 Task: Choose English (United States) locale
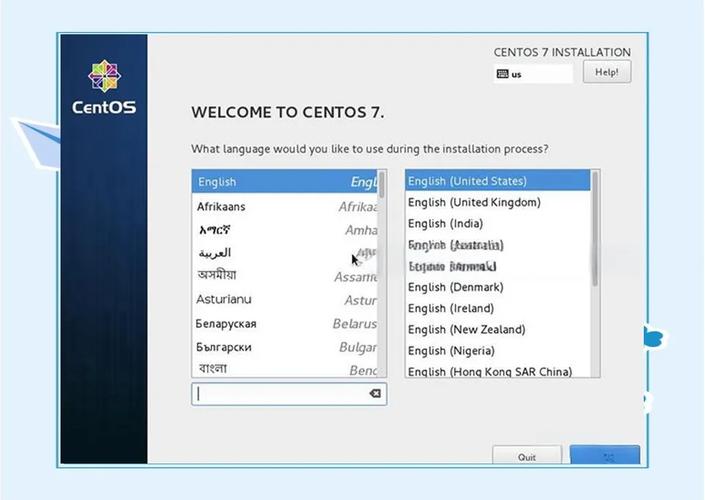coord(498,181)
